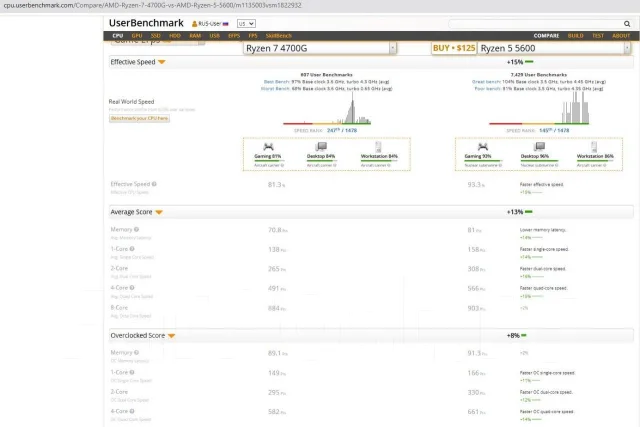This screenshot has height=427, width=640.
Task: Open the HDD tab in navigation bar
Action: 175,36
